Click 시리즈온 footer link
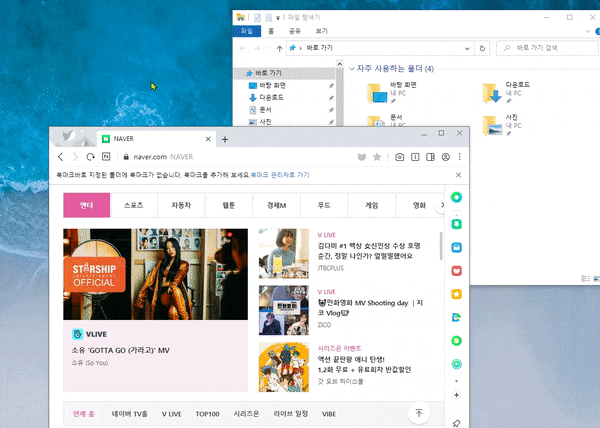 point(246,413)
